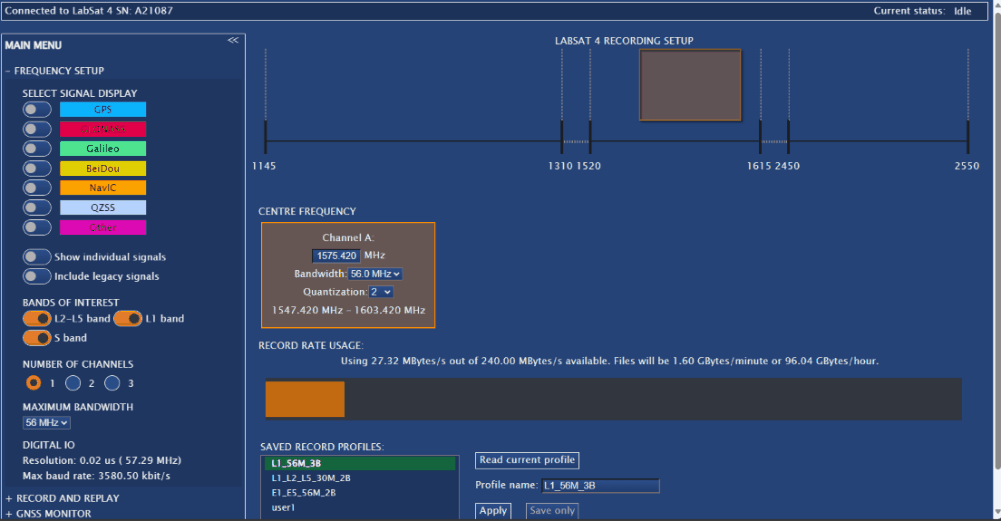Click the QZSS light blue color label
Viewport: 1001px width, 521px height.
[x=103, y=208]
